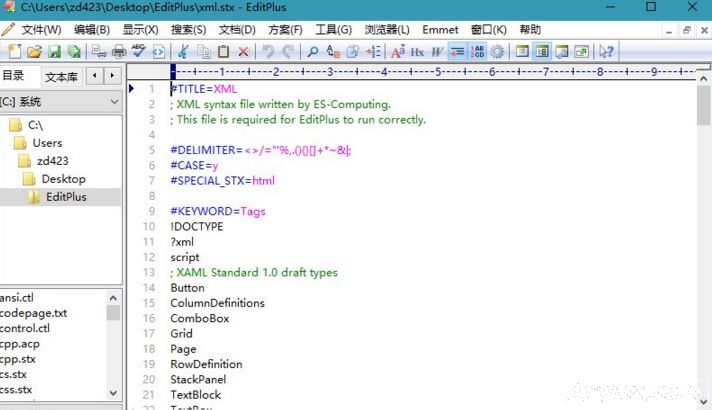The image size is (712, 410).
Task: Open the 帮助 menu
Action: 530,30
